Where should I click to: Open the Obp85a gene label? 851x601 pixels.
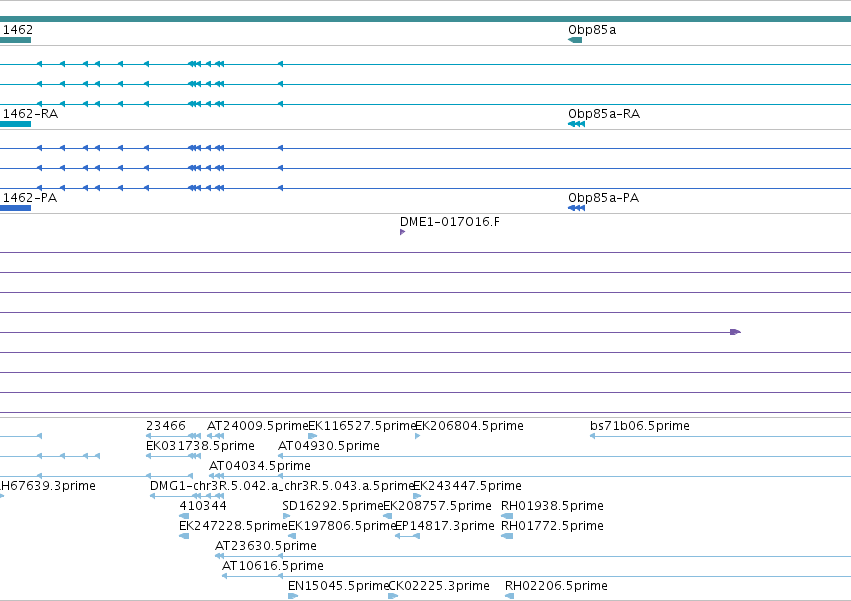point(592,30)
